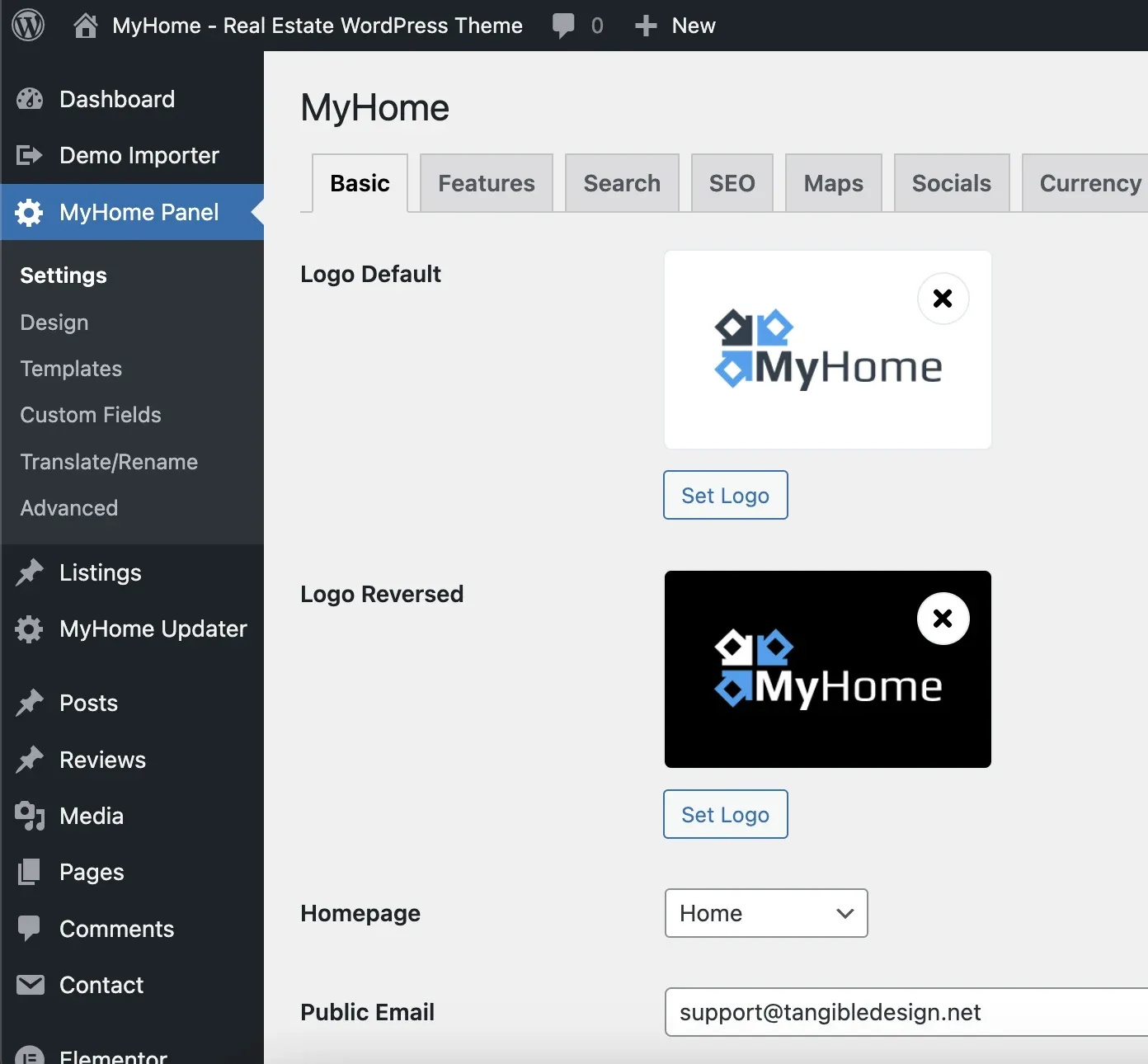1148x1064 pixels.
Task: Switch to the Search tab
Action: pos(622,183)
